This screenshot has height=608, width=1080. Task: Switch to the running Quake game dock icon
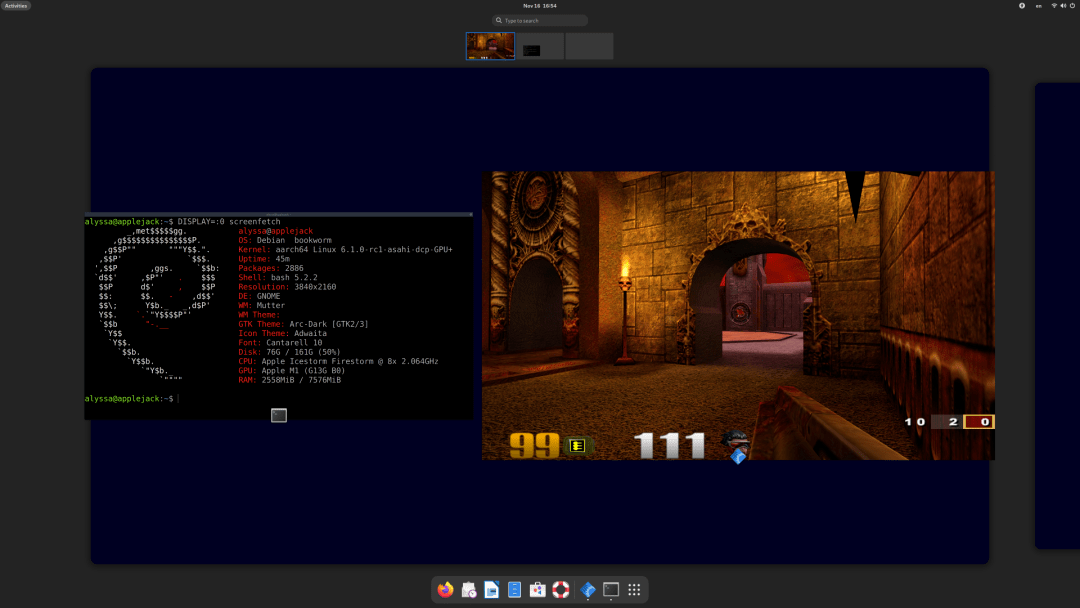[588, 590]
